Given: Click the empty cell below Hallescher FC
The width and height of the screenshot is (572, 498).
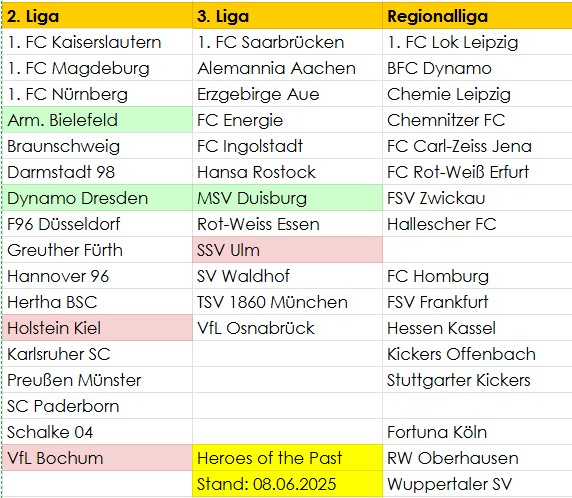Looking at the screenshot, I should click(478, 250).
